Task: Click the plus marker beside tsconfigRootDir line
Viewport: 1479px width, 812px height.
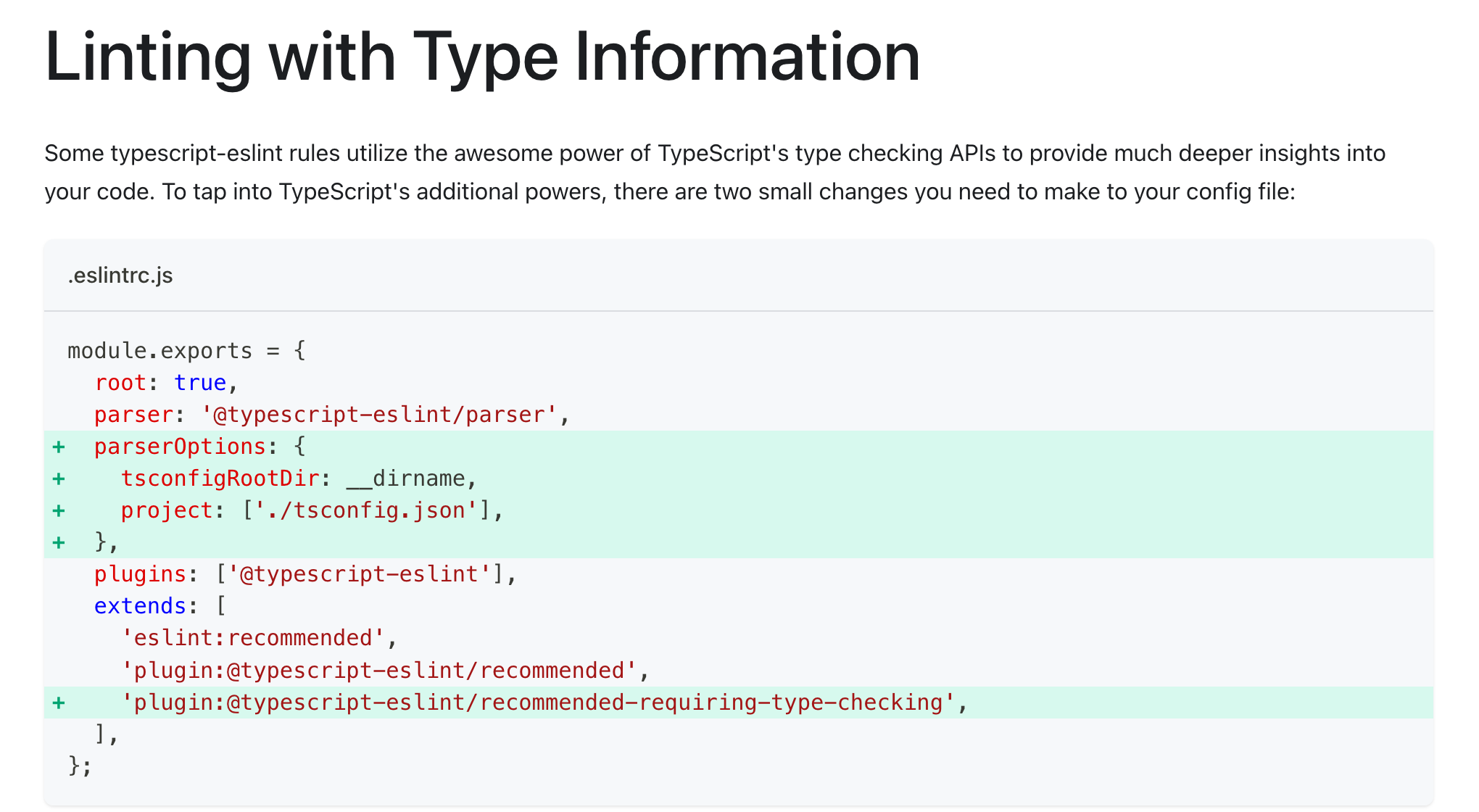Action: click(59, 478)
